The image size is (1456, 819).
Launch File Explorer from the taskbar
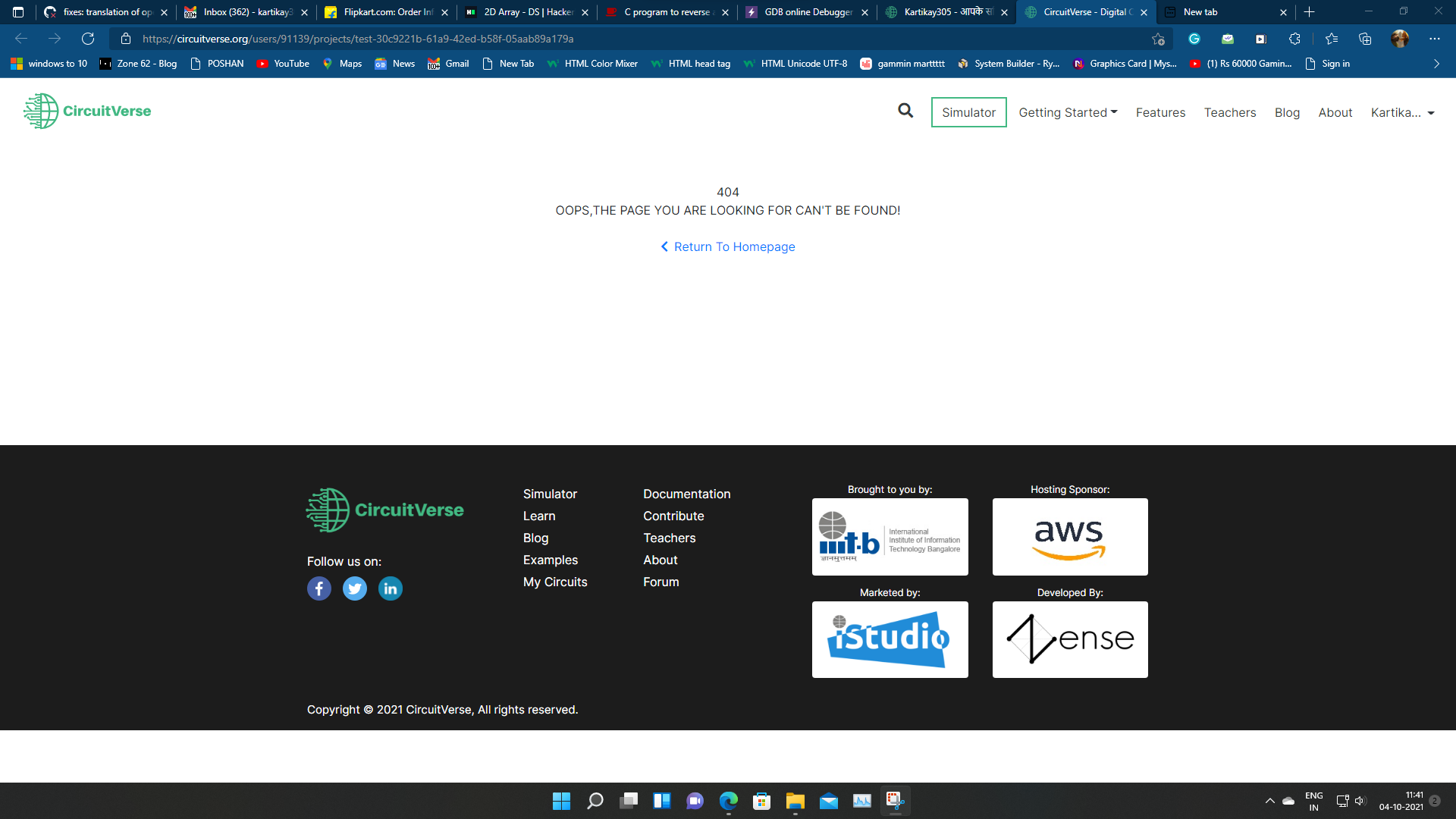pyautogui.click(x=795, y=801)
